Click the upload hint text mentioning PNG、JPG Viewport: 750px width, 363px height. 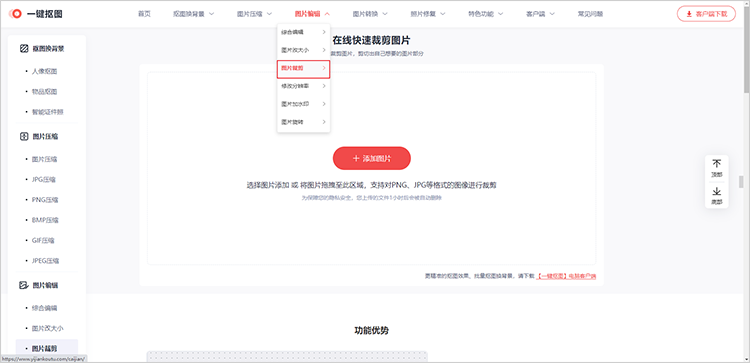point(371,185)
